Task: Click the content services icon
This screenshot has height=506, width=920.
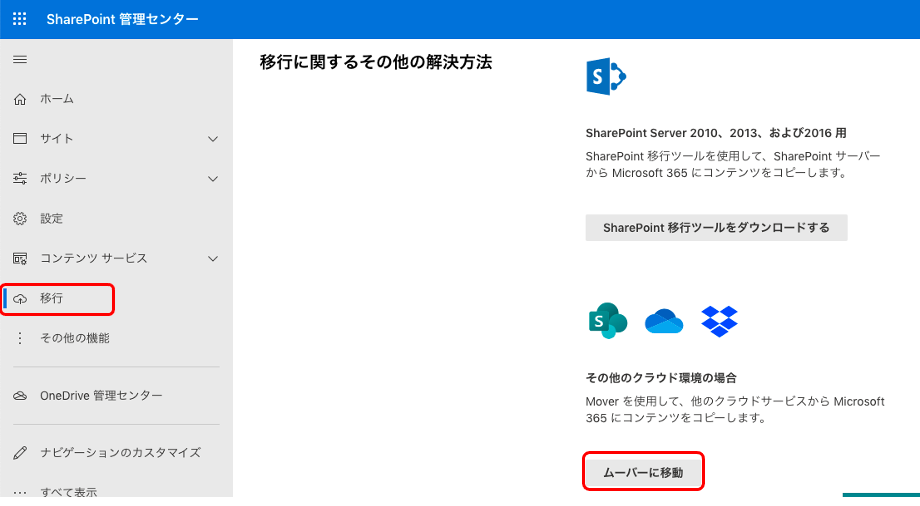Action: [x=20, y=258]
